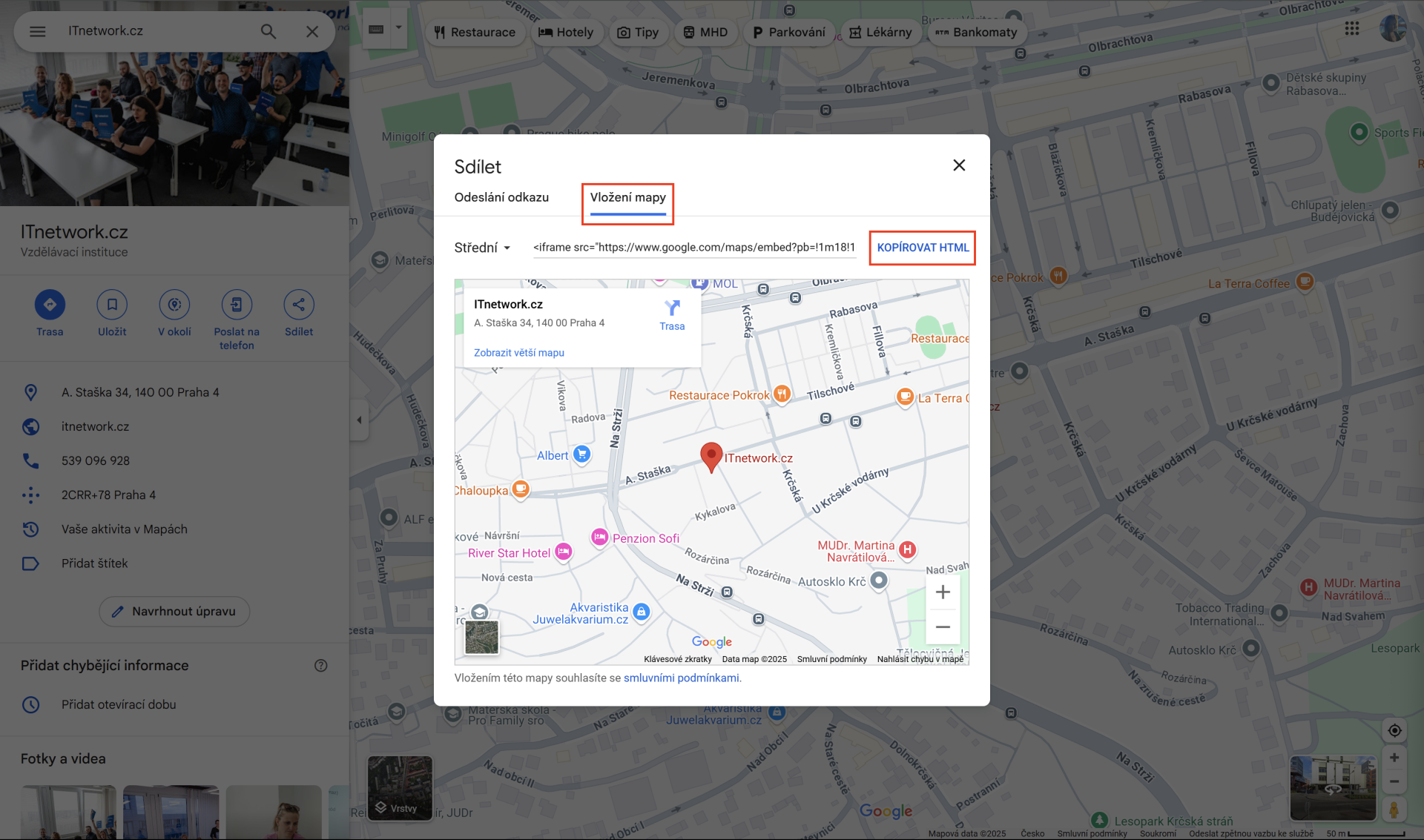Open the keyboard input method dropdown arrow
The width and height of the screenshot is (1424, 840).
pyautogui.click(x=398, y=26)
